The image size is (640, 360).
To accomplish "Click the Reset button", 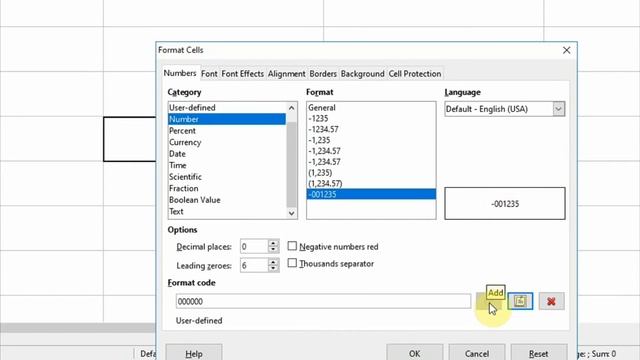I will point(539,353).
